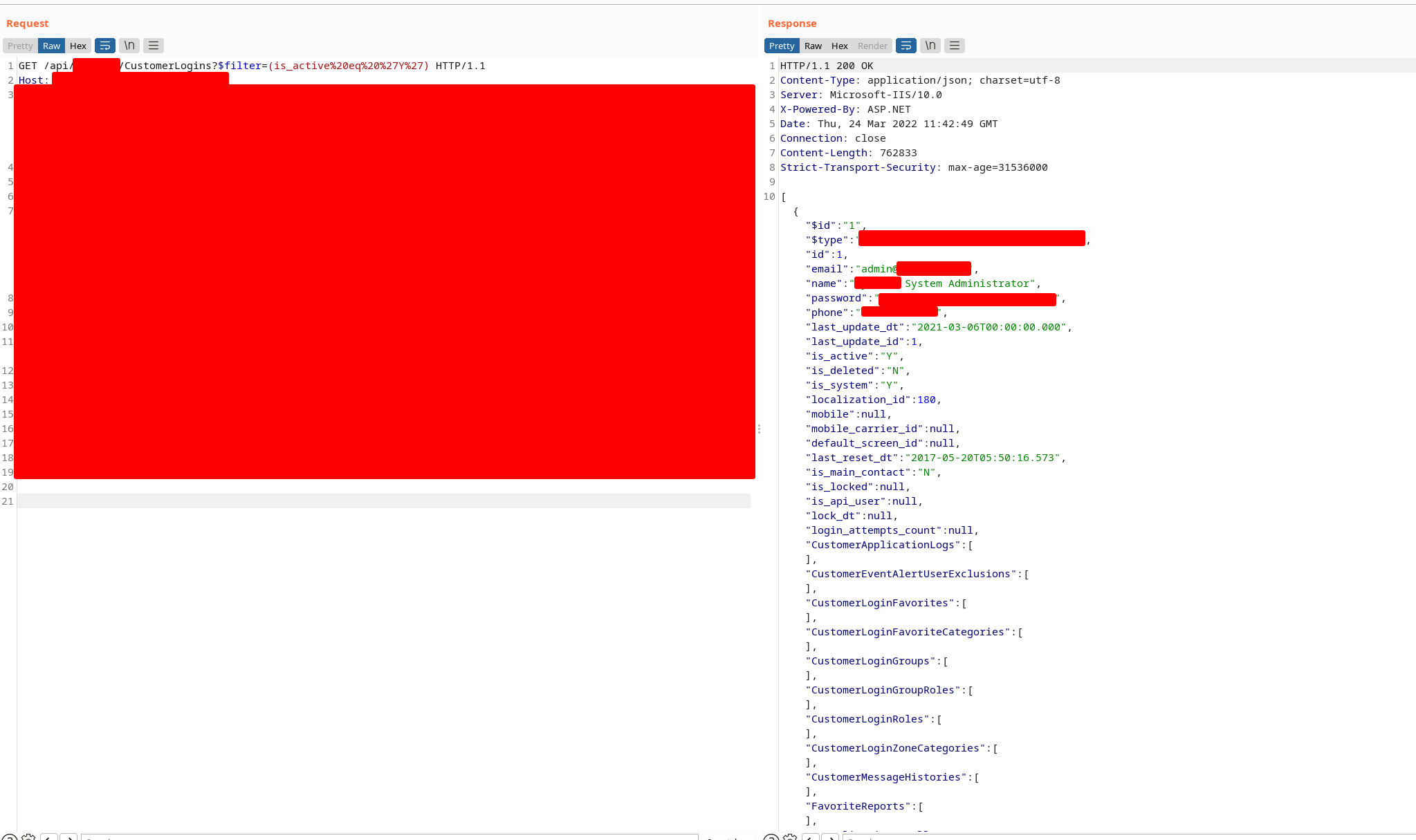1416x840 pixels.
Task: Click the previous match arrow below the Request panel
Action: click(x=48, y=837)
